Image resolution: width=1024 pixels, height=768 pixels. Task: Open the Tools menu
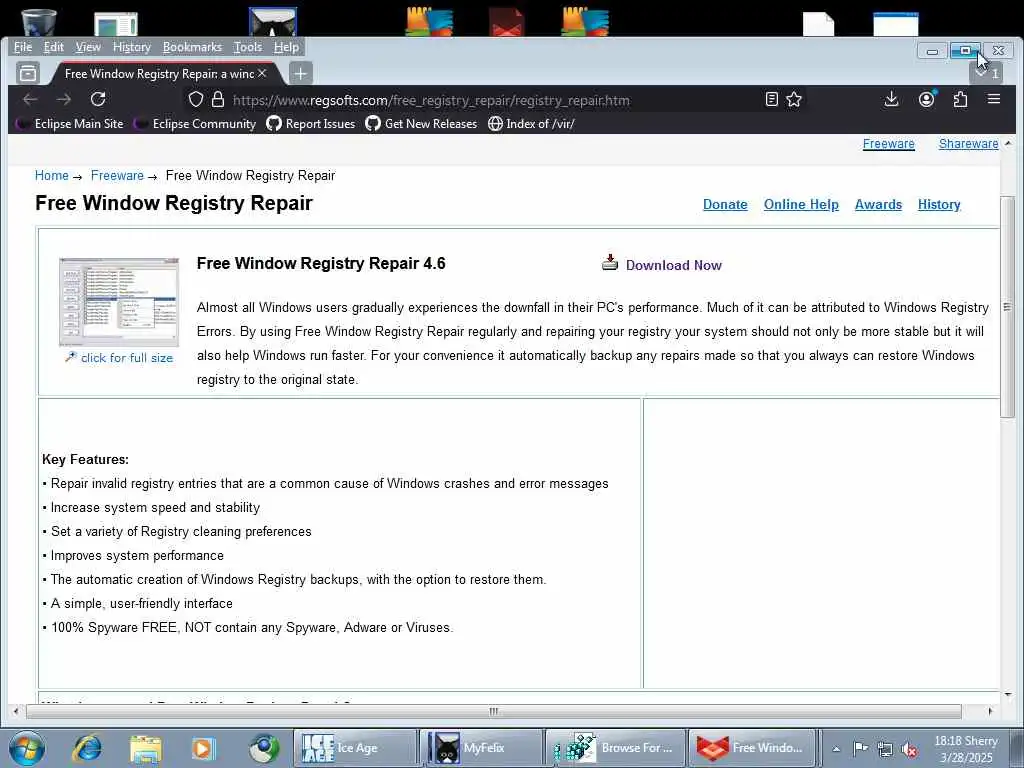(248, 47)
